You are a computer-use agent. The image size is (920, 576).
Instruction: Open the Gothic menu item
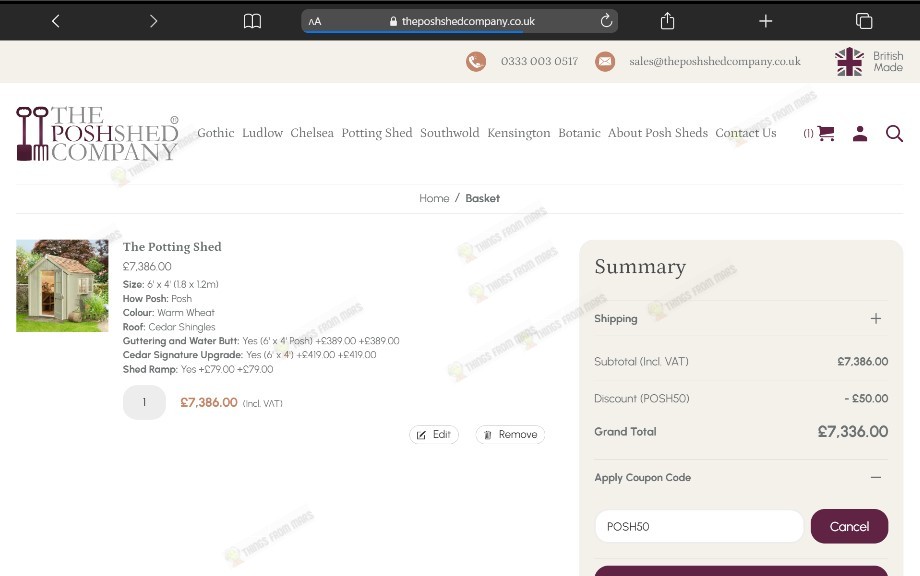pyautogui.click(x=216, y=133)
